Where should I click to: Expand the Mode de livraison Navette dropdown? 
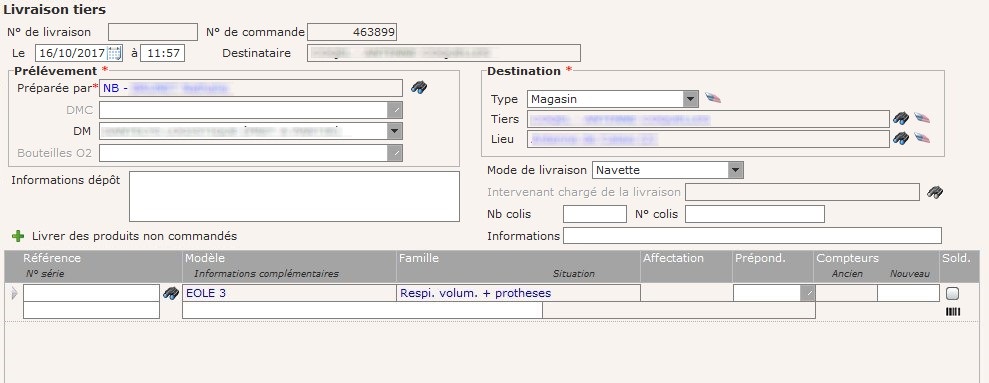tap(735, 170)
